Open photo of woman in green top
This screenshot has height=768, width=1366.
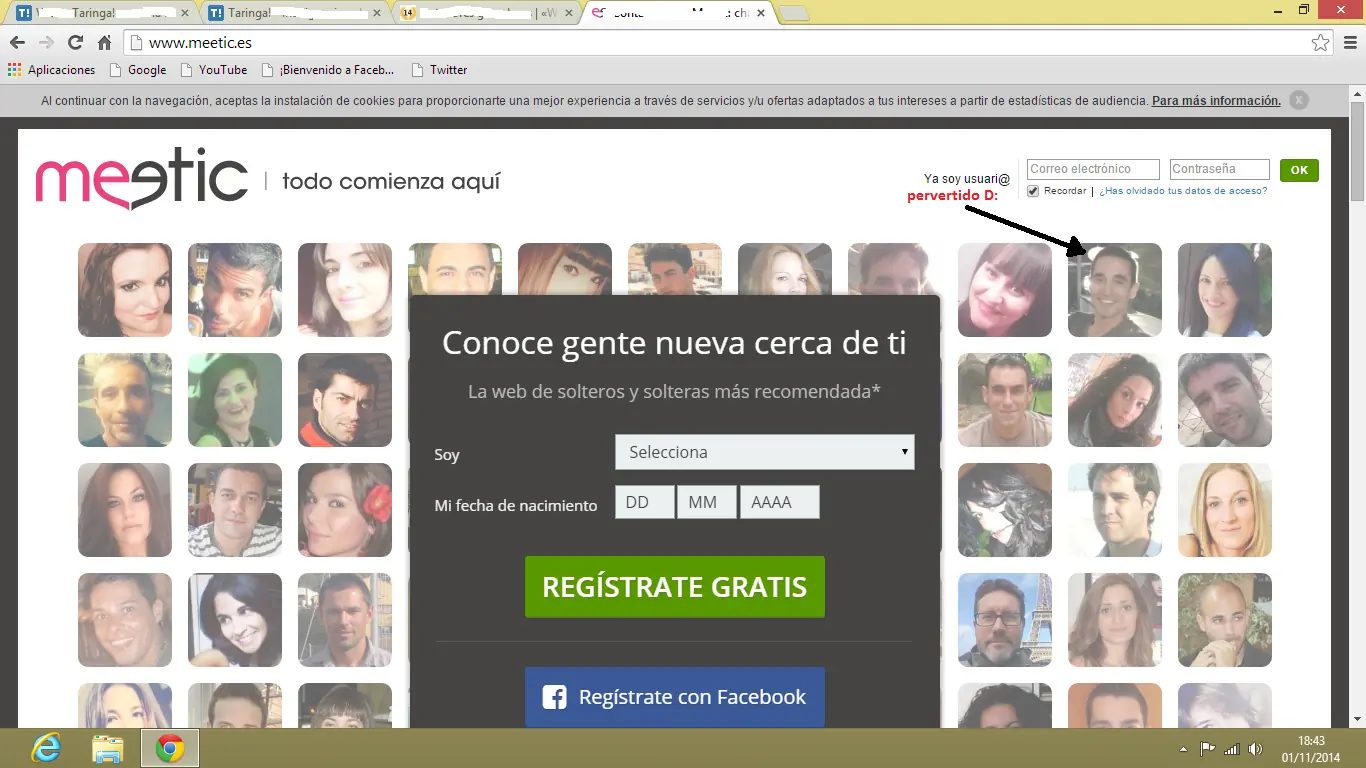pos(235,400)
